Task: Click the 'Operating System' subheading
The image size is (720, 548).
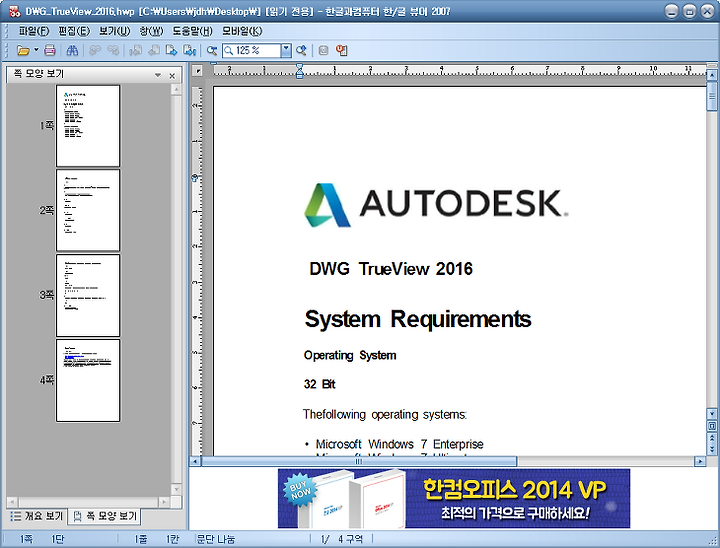Action: tap(350, 356)
